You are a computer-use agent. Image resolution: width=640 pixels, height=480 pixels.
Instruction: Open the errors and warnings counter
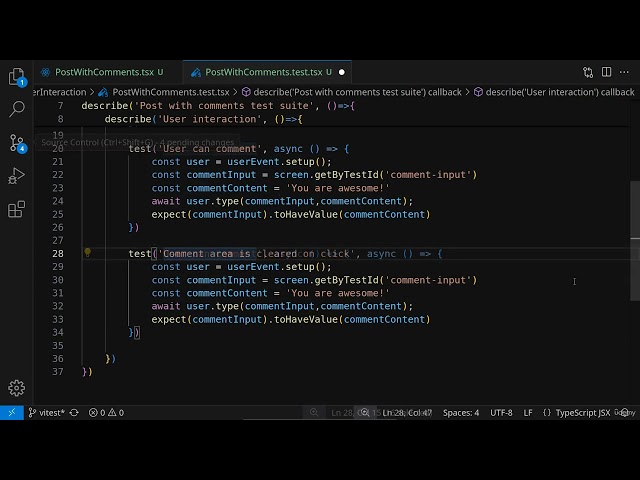tap(106, 413)
